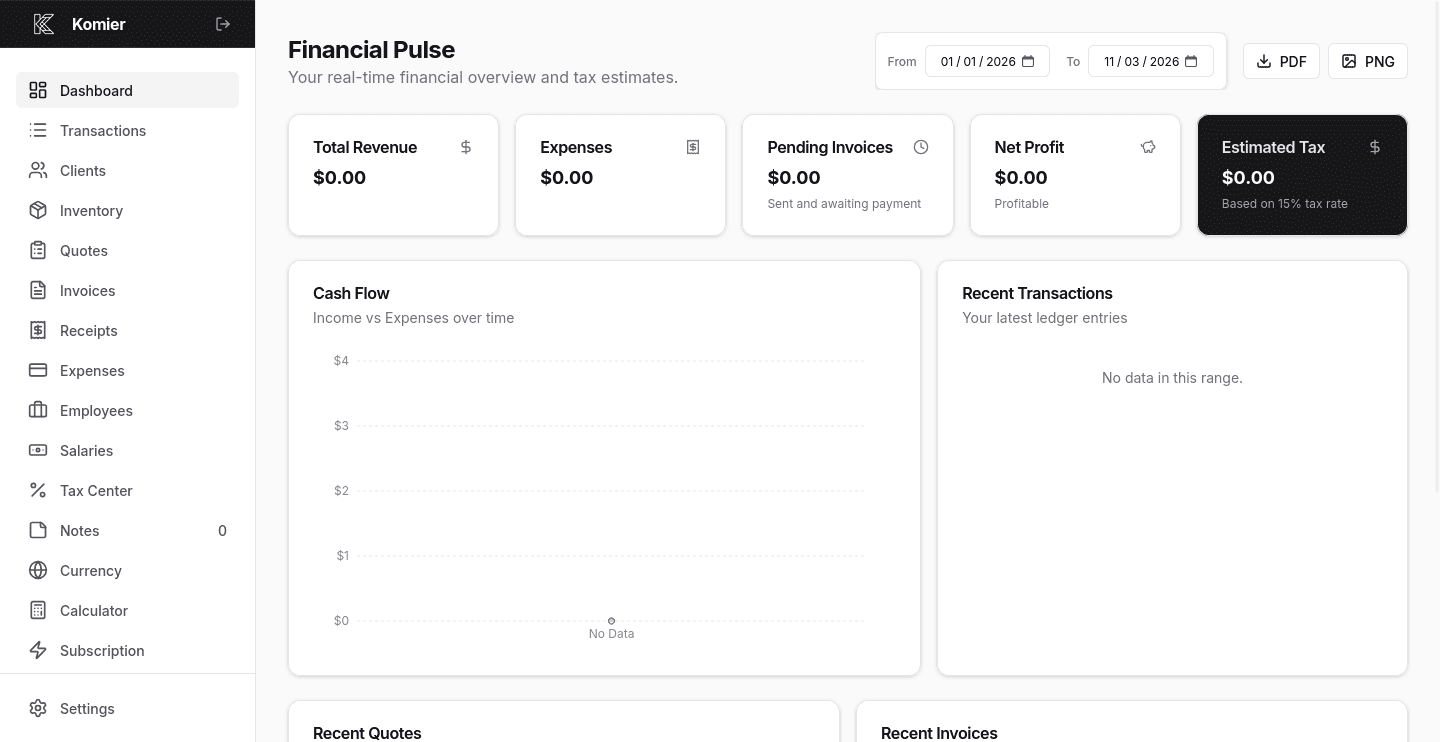The height and width of the screenshot is (742, 1440).
Task: Click the icon on the Net Profit card
Action: pyautogui.click(x=1148, y=147)
